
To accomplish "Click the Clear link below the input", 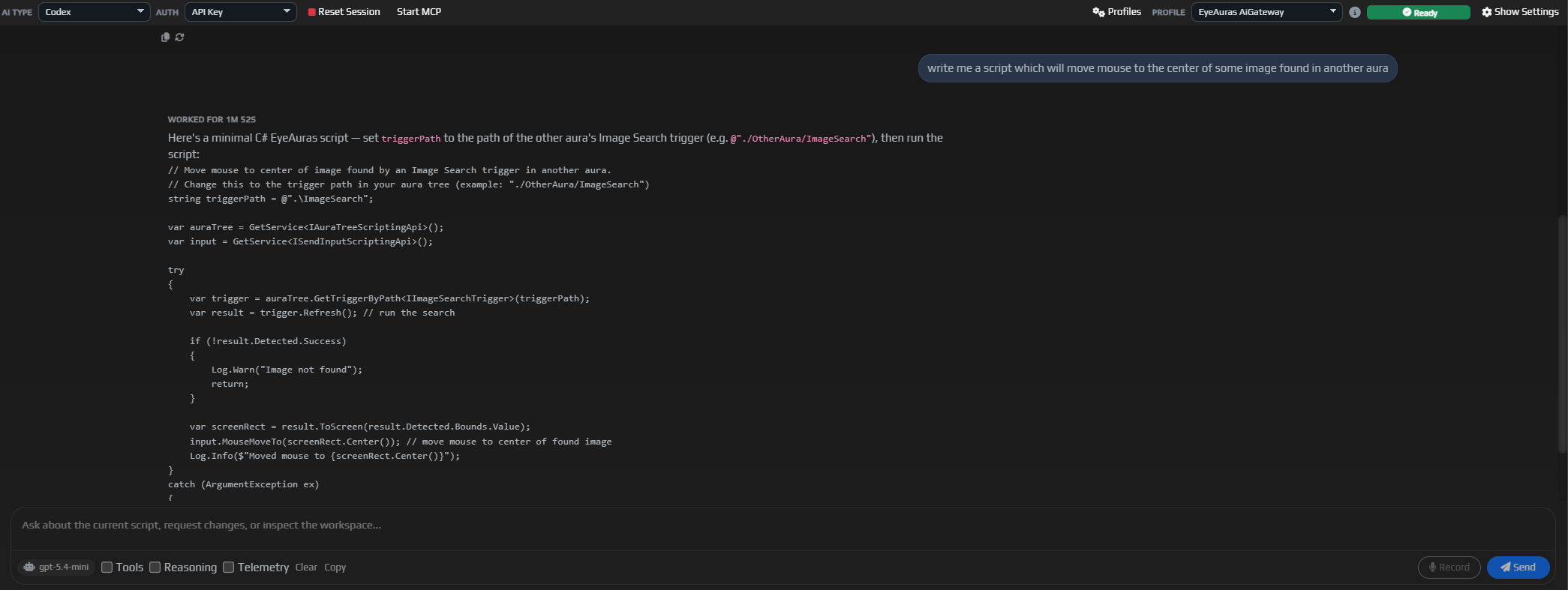I will pos(306,568).
